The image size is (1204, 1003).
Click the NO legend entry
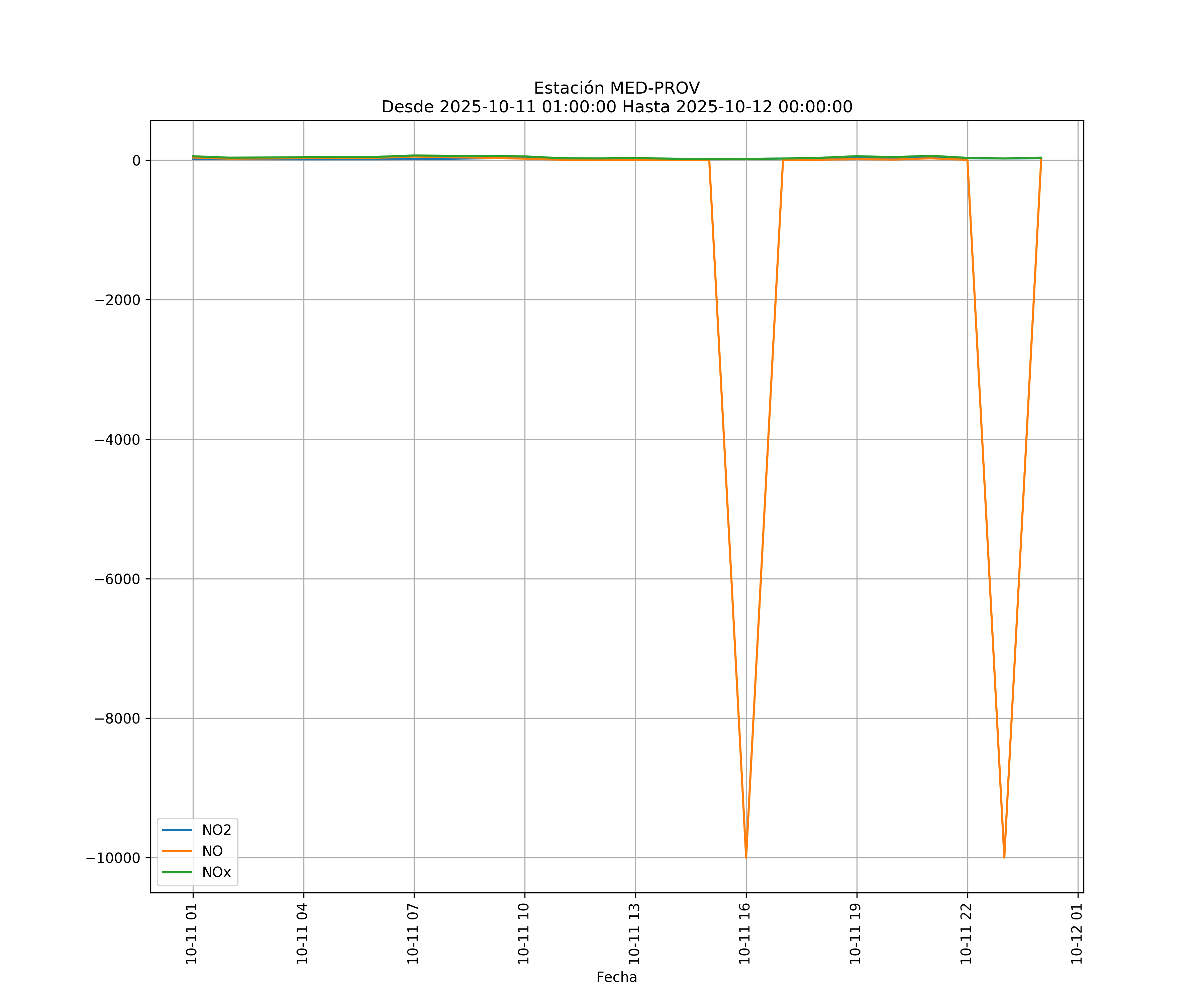pos(212,851)
